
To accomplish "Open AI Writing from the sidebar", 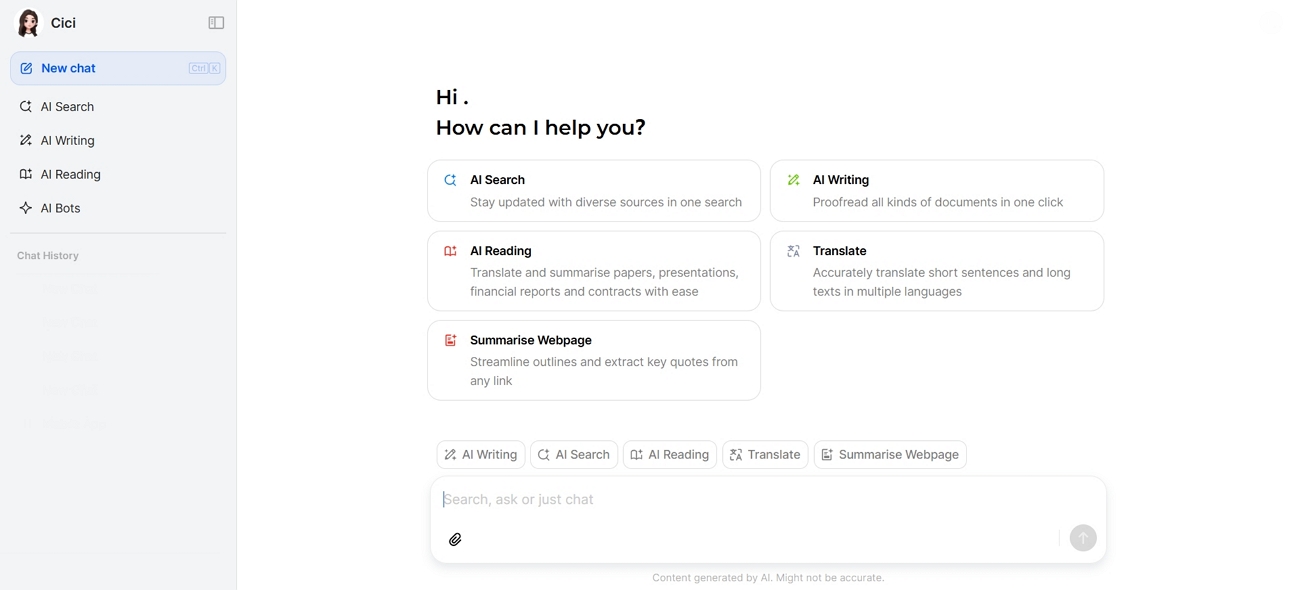I will click(118, 141).
